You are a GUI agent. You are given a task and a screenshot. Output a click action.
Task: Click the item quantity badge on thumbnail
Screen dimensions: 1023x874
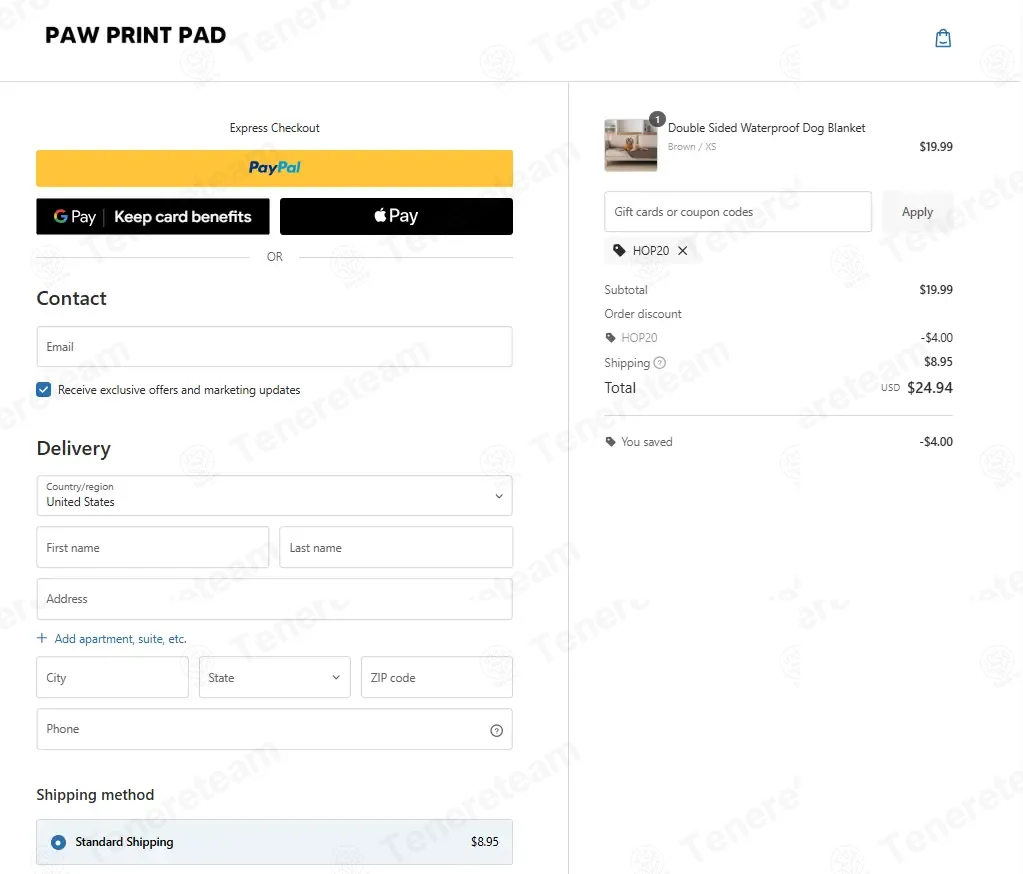657,119
